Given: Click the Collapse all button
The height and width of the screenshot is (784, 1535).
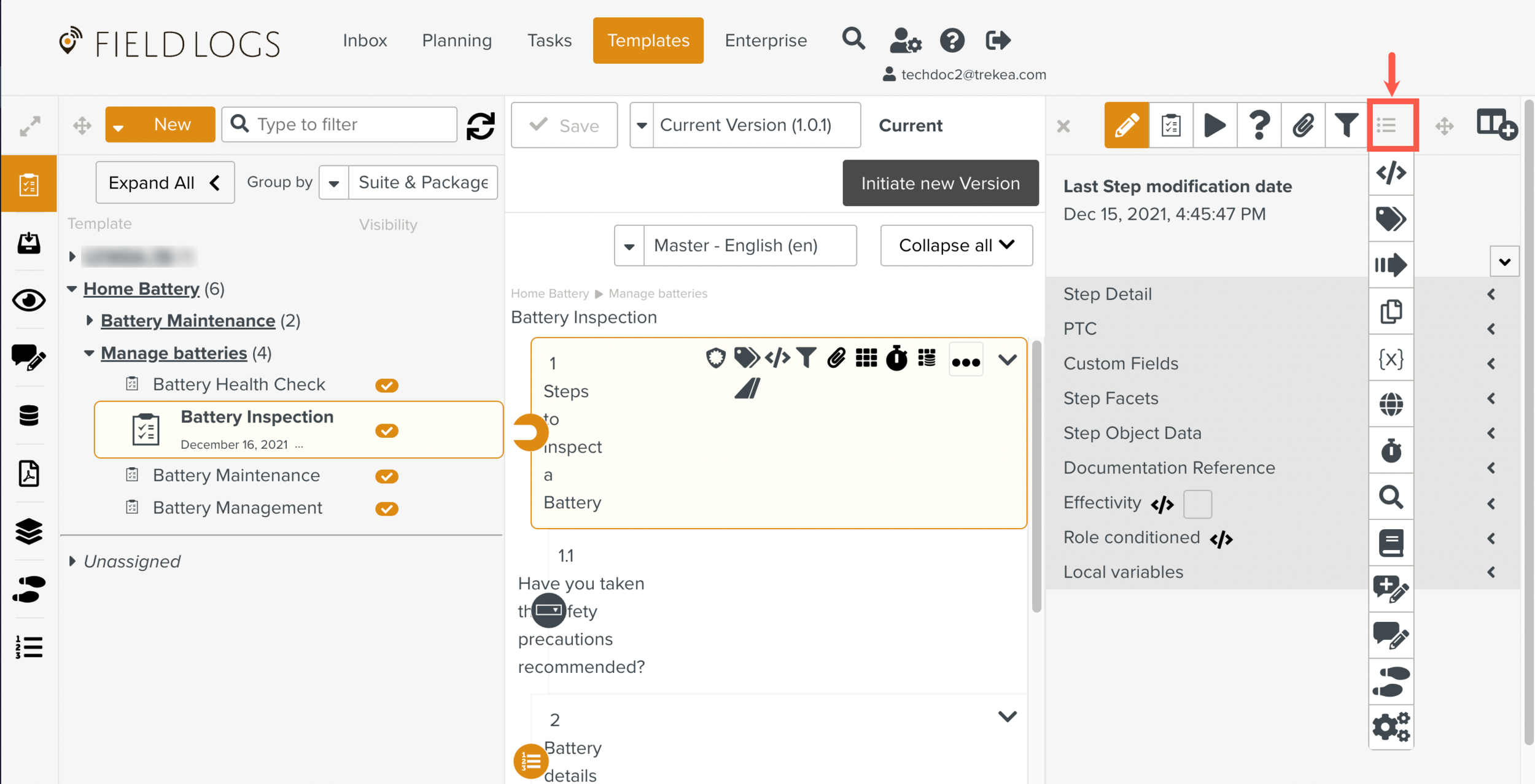Looking at the screenshot, I should [956, 246].
